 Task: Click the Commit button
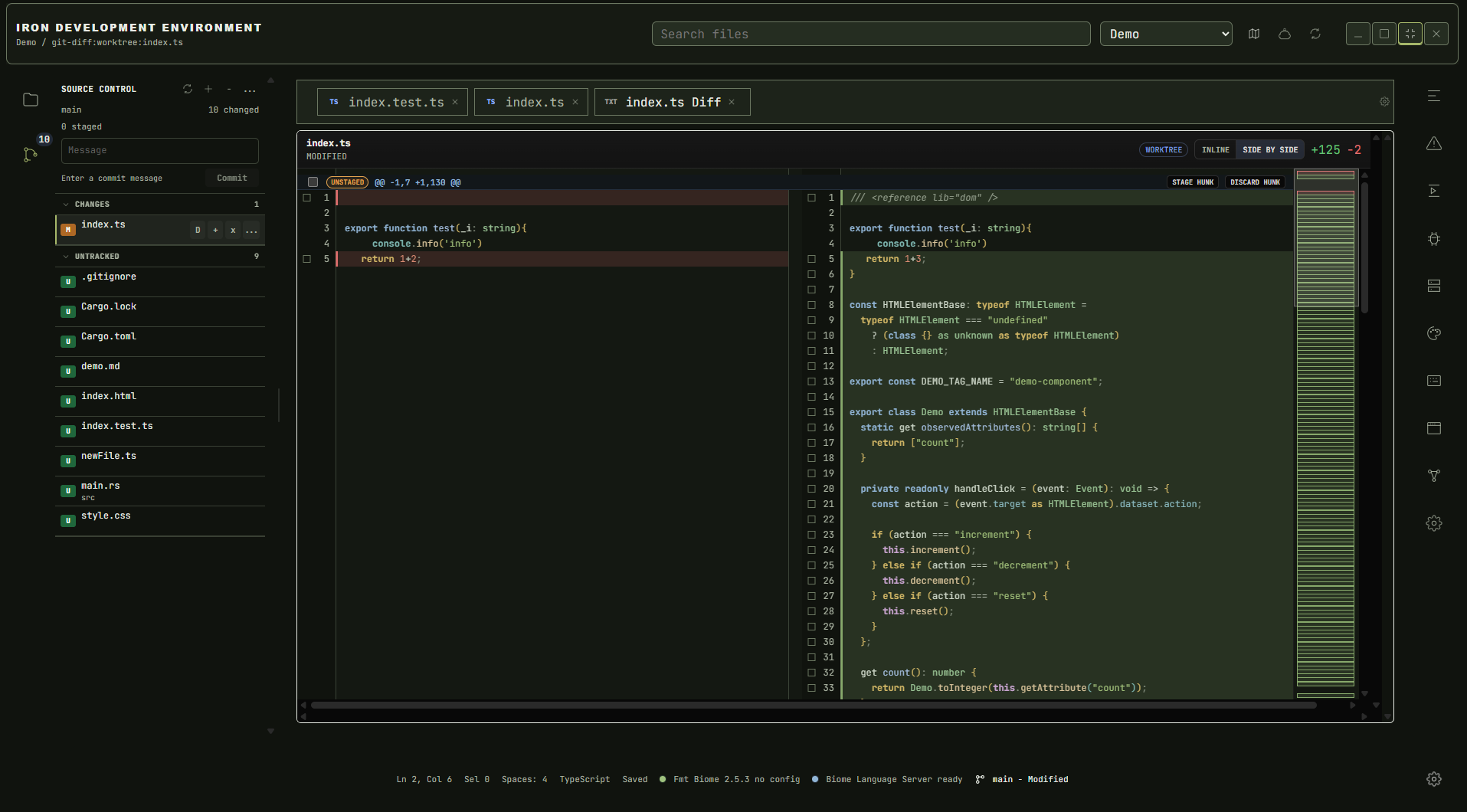pos(232,178)
